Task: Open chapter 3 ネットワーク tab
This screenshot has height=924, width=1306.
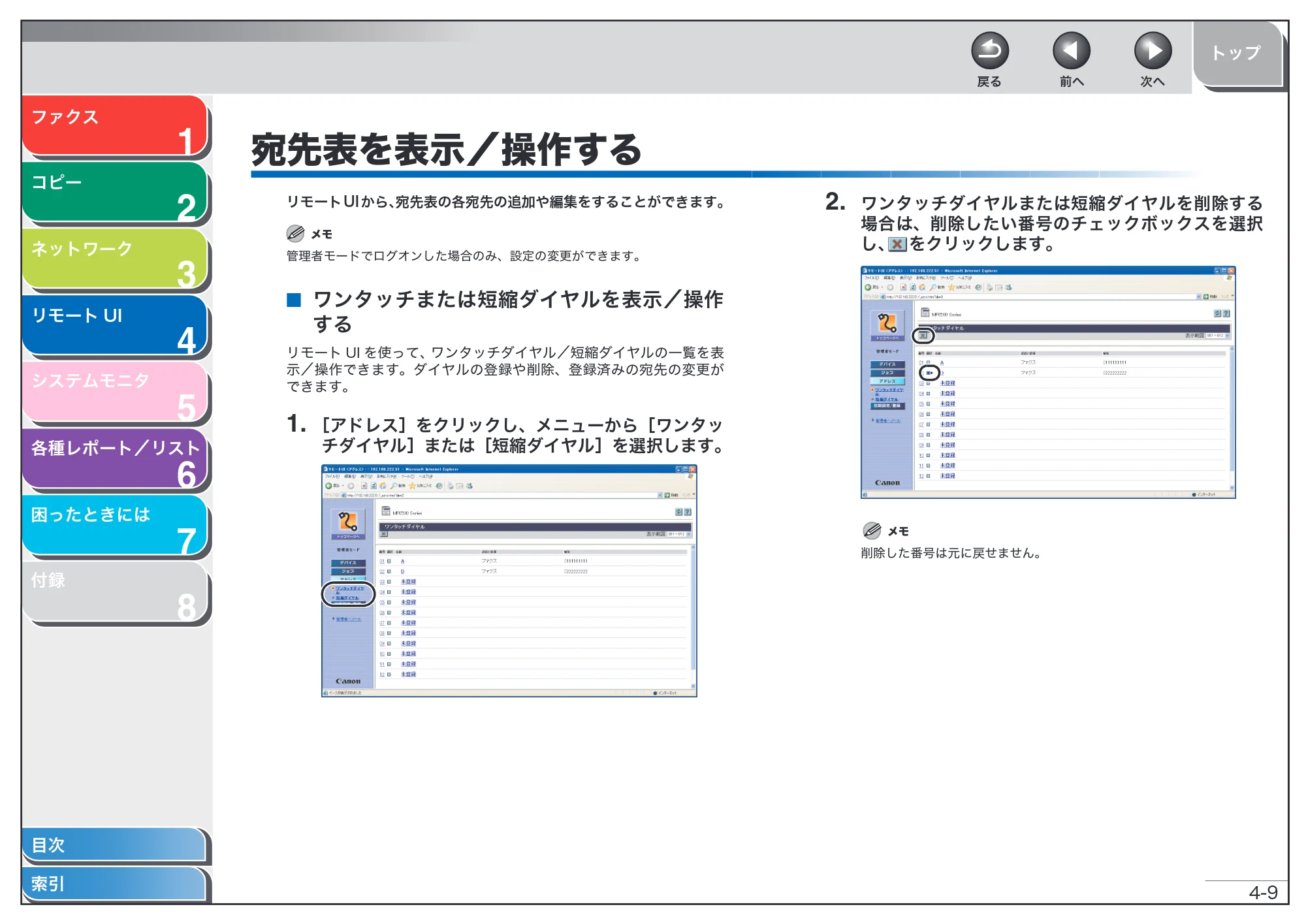Action: (x=115, y=258)
